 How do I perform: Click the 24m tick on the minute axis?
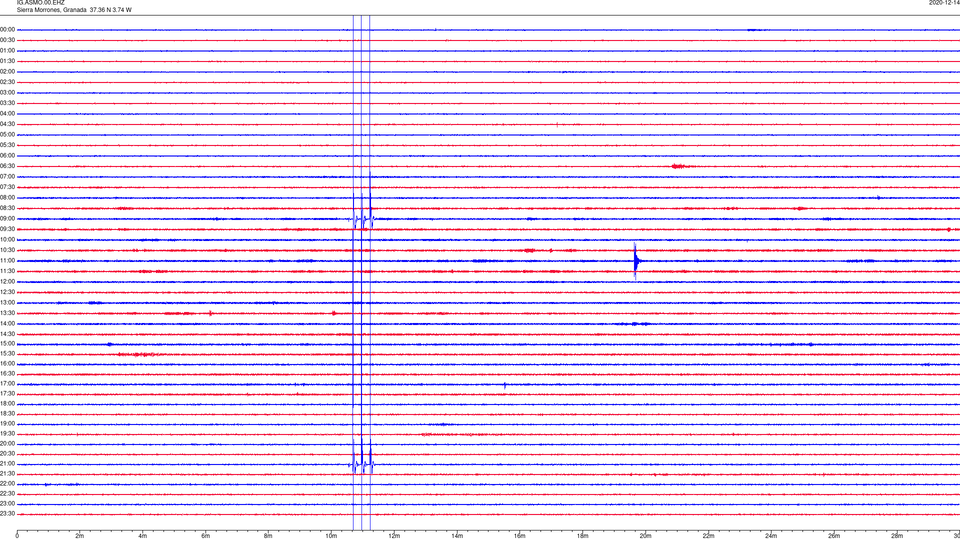coord(771,536)
